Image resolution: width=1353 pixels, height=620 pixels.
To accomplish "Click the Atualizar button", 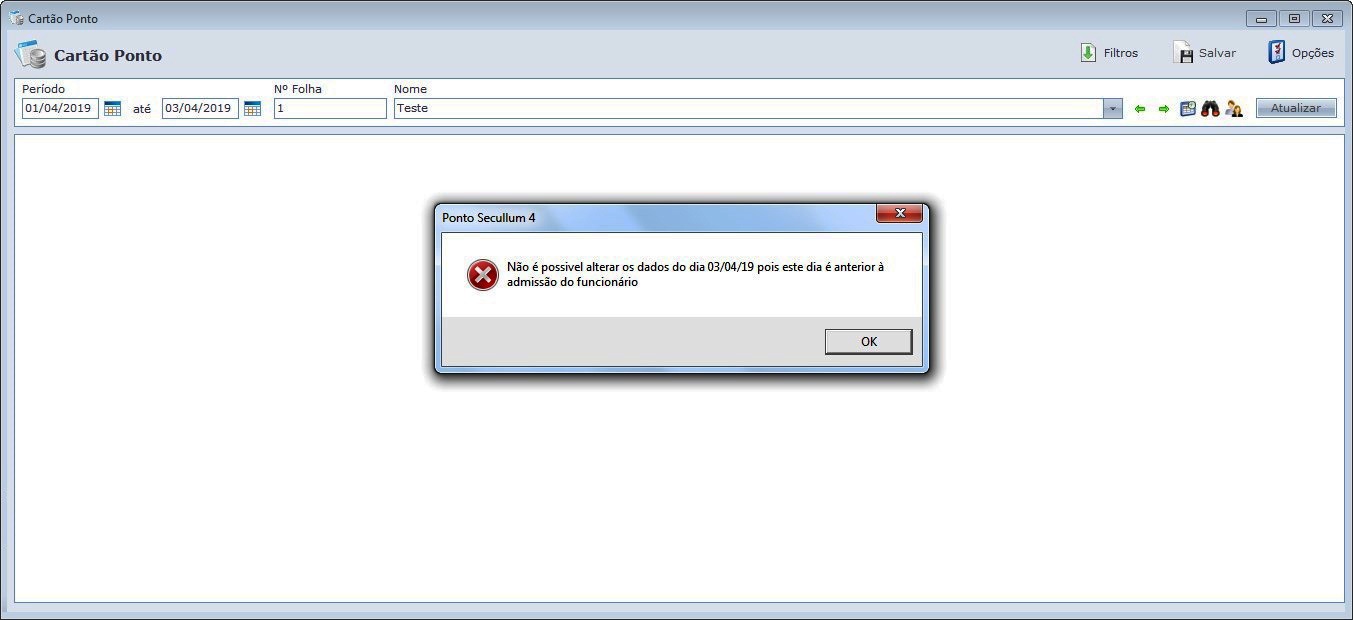I will [1296, 108].
